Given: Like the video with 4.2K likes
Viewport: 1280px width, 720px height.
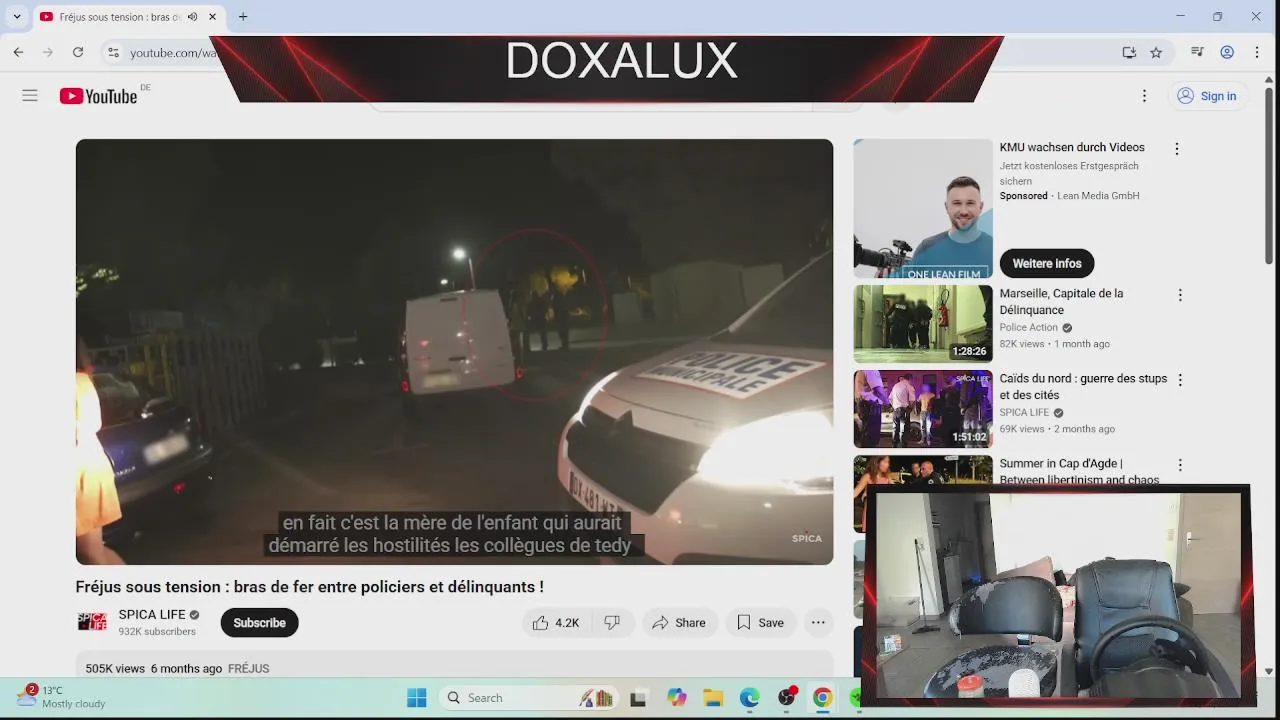Looking at the screenshot, I should pos(556,623).
